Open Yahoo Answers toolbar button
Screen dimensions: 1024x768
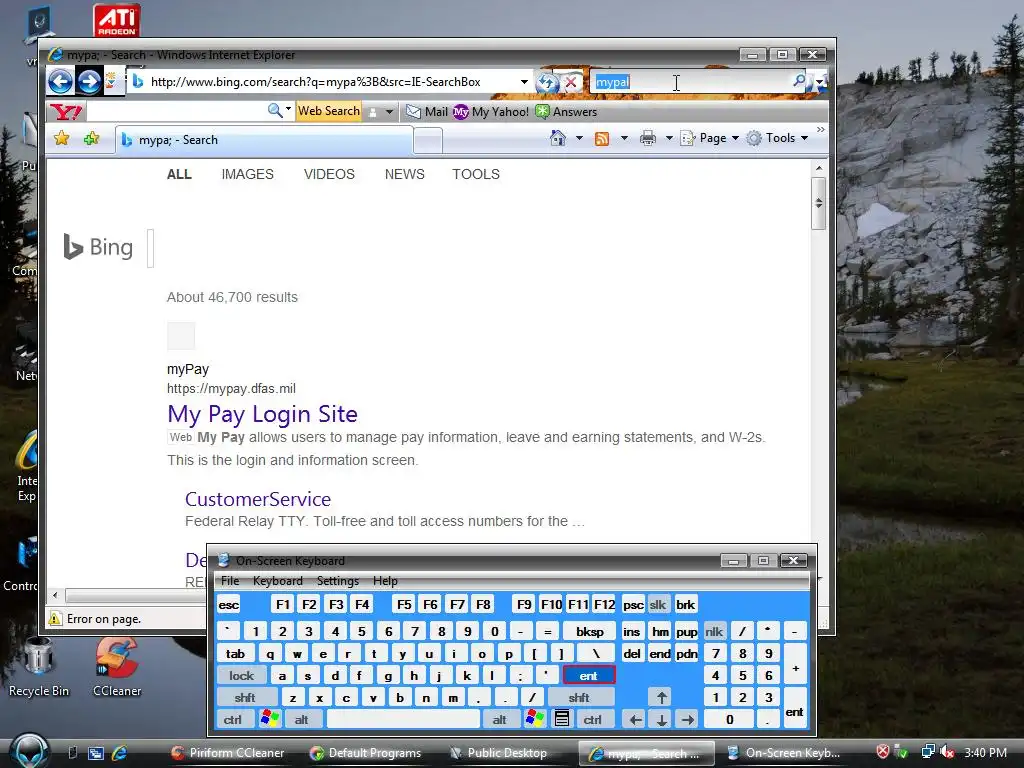[566, 112]
